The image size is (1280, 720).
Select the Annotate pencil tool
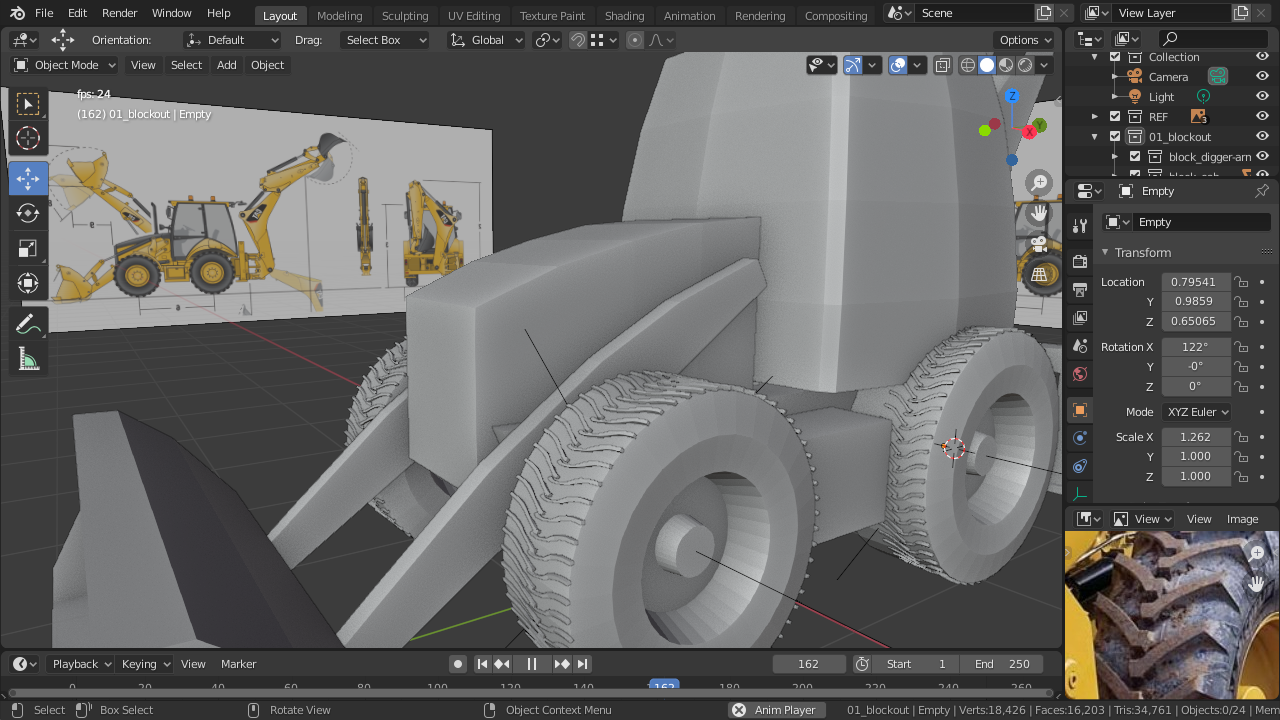tap(28, 324)
